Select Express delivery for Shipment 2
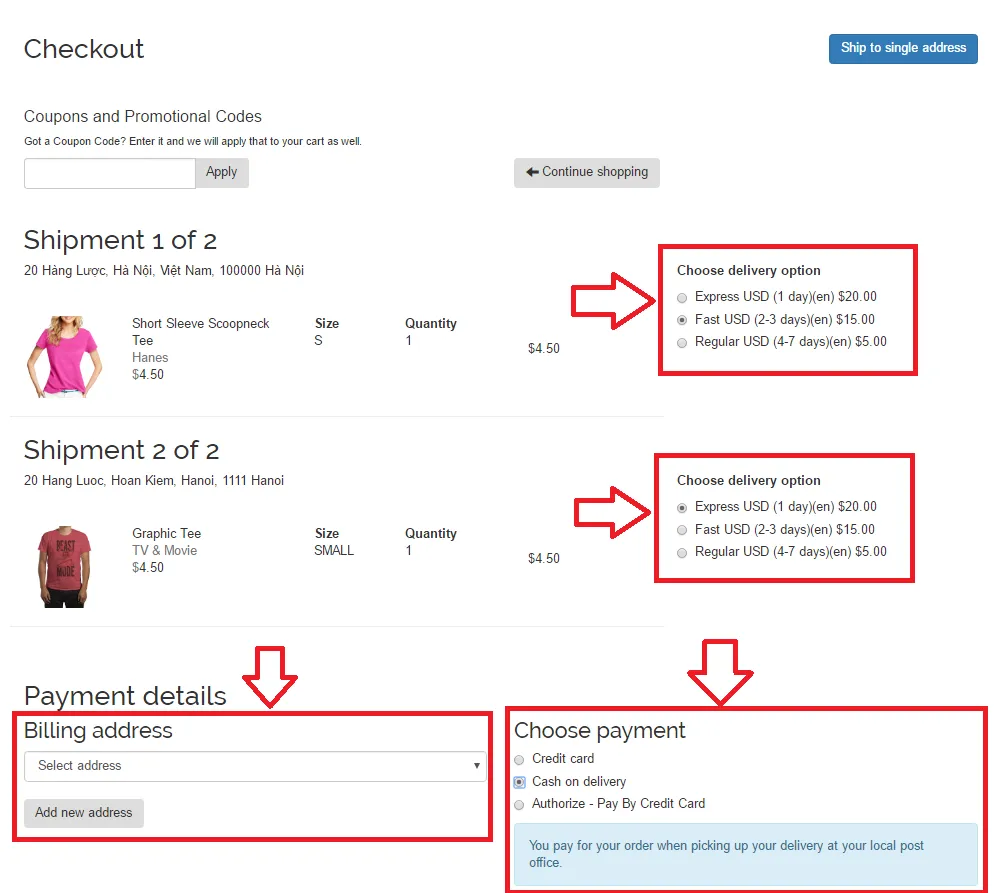 (x=682, y=507)
